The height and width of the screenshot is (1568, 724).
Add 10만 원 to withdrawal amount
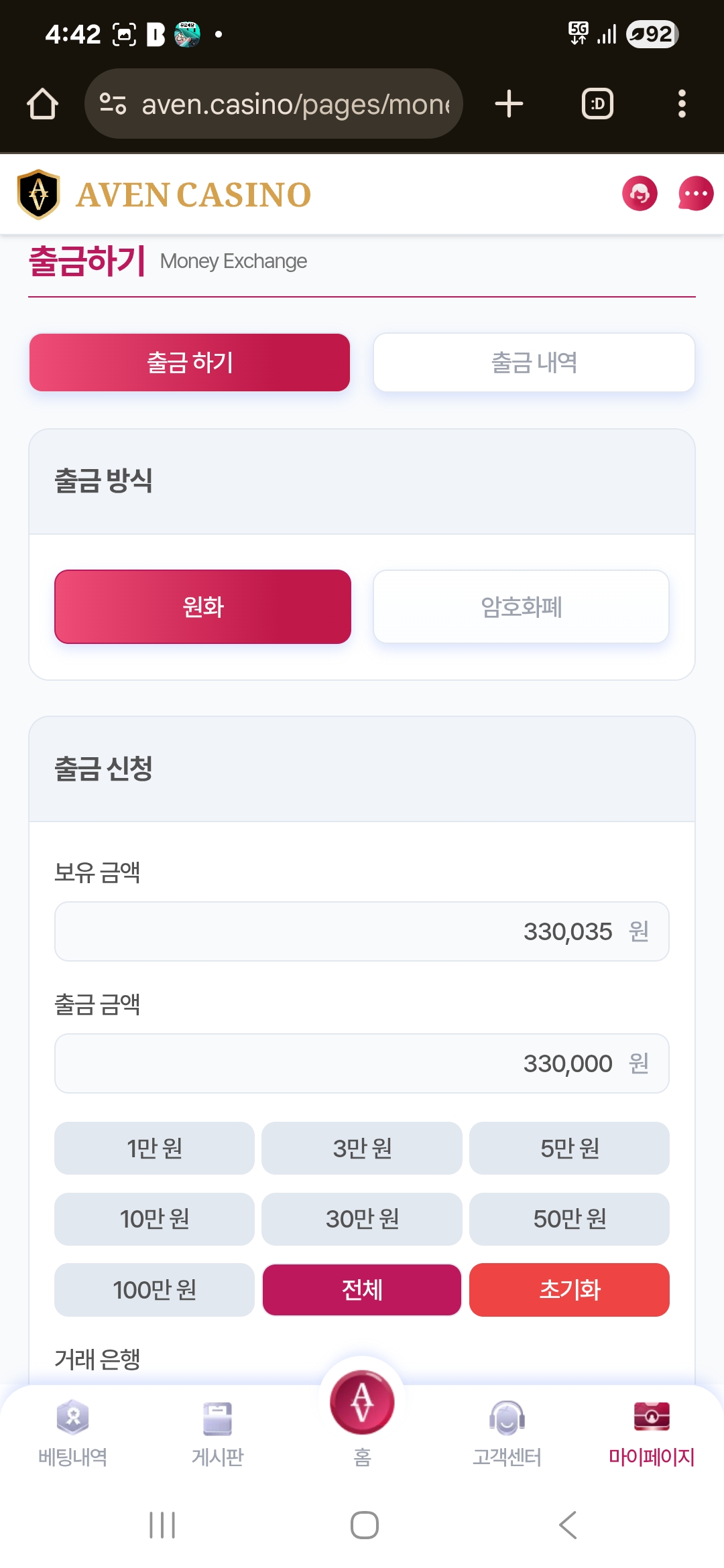(154, 1219)
